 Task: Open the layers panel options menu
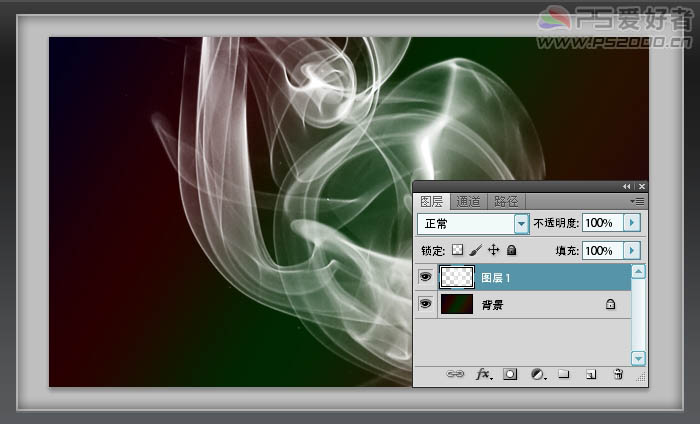(637, 201)
